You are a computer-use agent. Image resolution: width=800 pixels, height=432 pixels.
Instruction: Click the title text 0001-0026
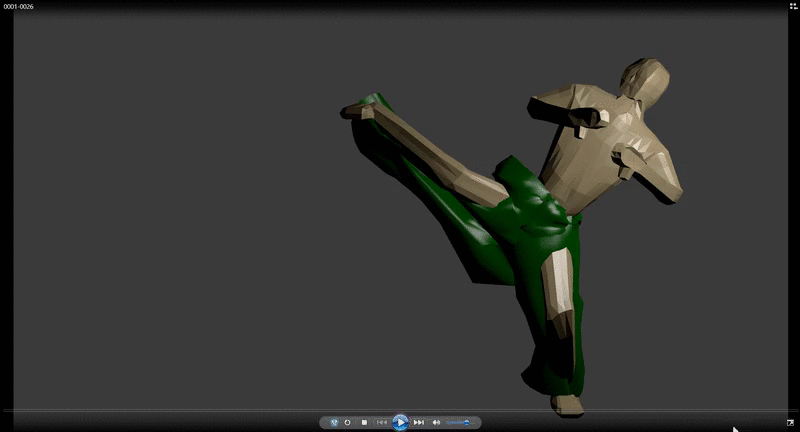point(20,6)
